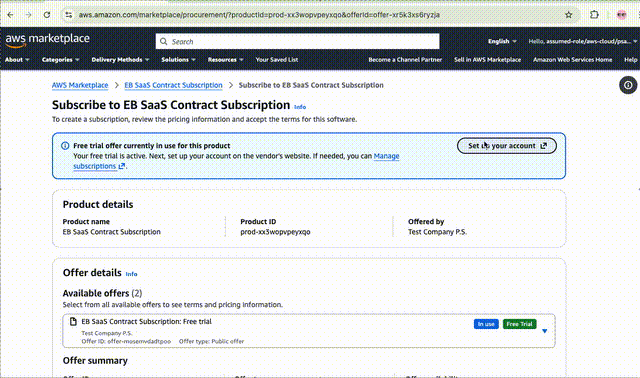Screen dimensions: 640x378
Task: Click Offer ID offer-mosemvdadtpoo text
Action: [126, 341]
